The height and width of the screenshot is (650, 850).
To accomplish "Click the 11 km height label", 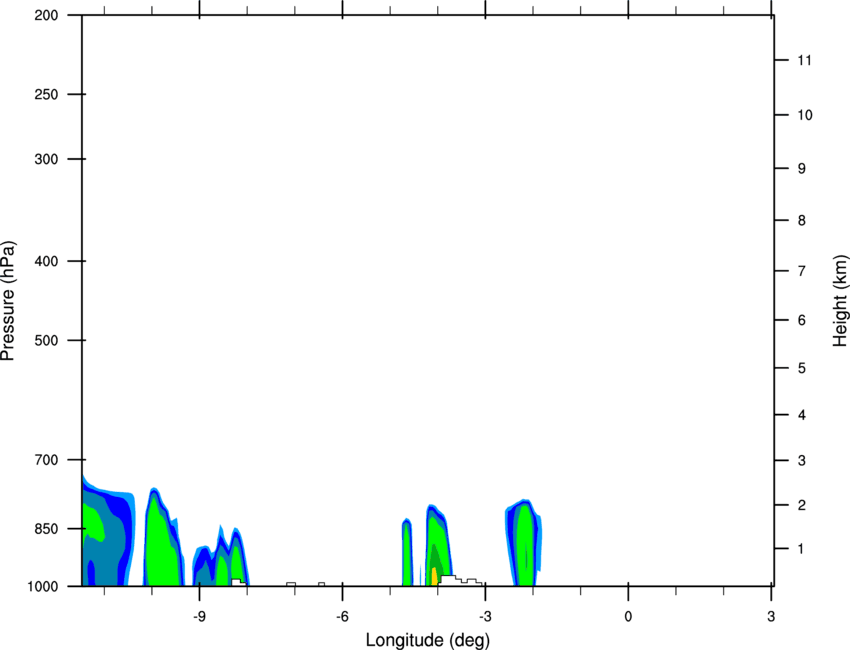I will tap(804, 60).
